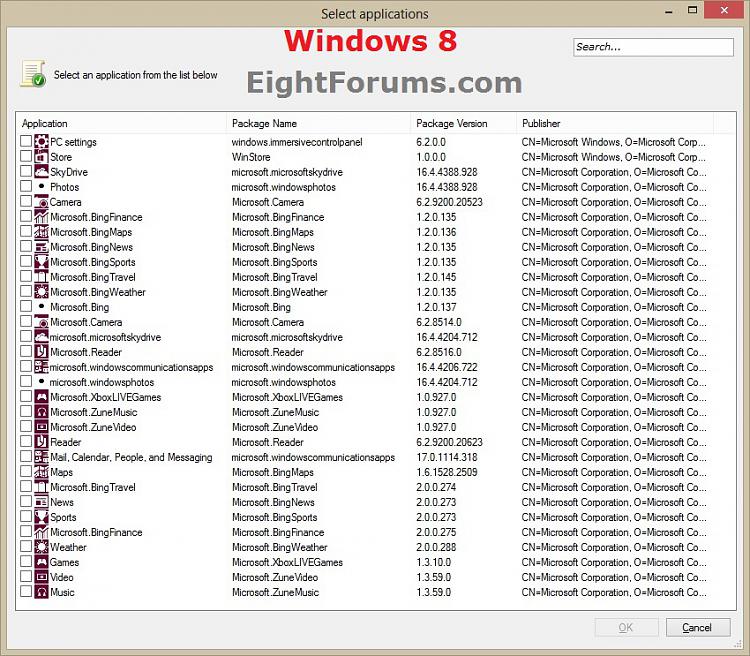This screenshot has height=656, width=750.
Task: Click the Maps app icon
Action: pos(41,472)
